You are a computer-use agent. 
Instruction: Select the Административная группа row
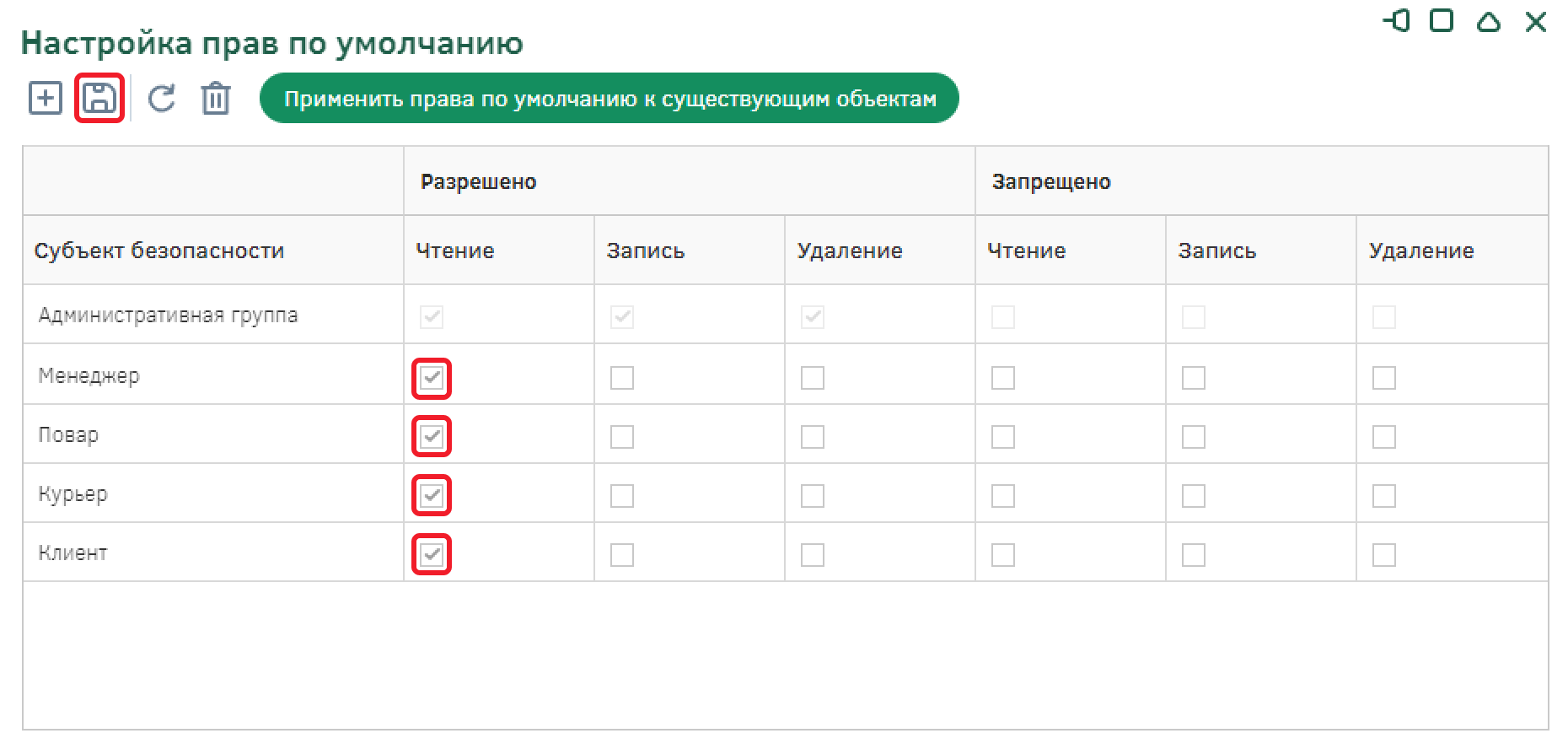[168, 315]
